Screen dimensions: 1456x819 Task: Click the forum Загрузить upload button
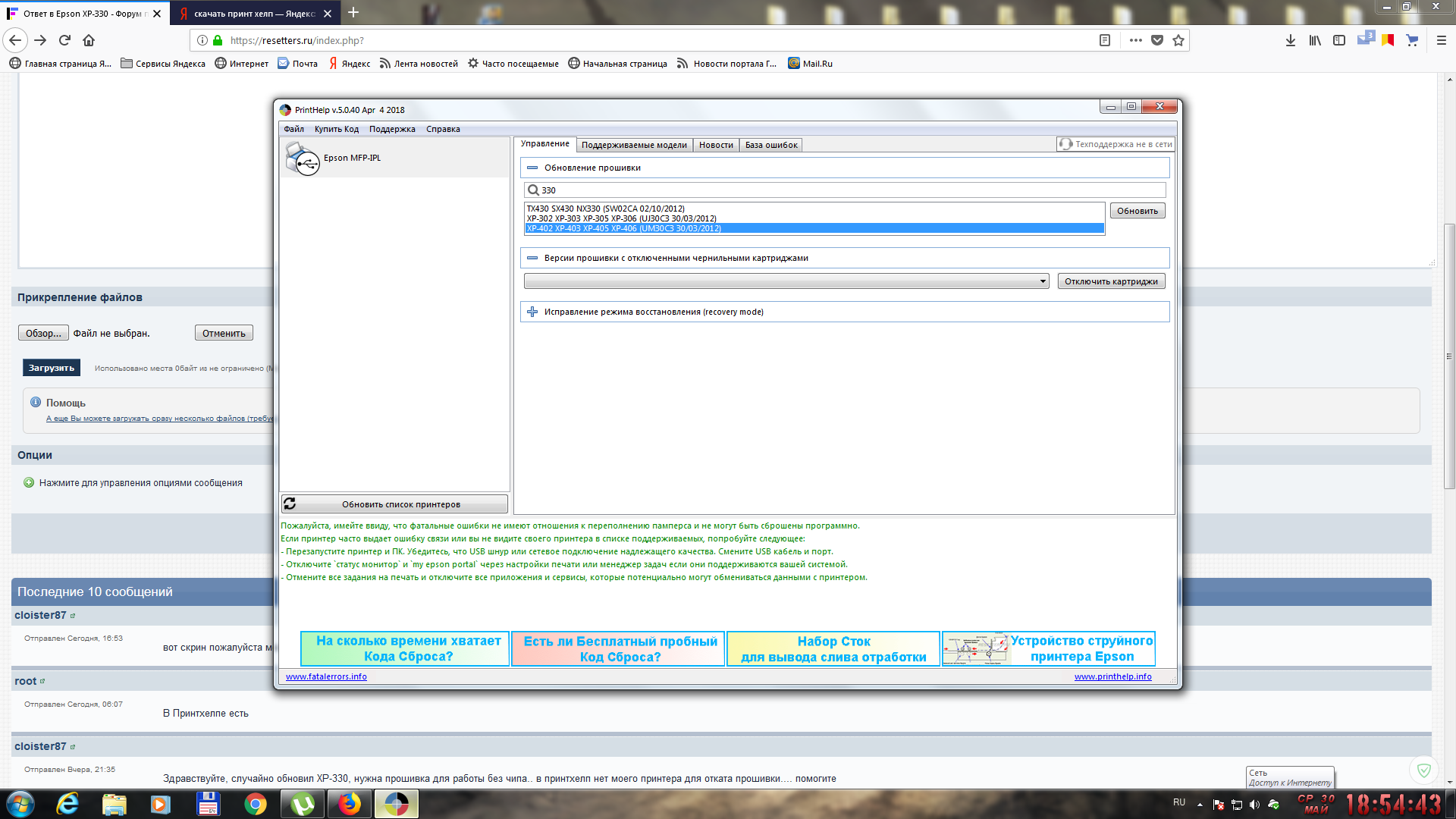(x=52, y=368)
